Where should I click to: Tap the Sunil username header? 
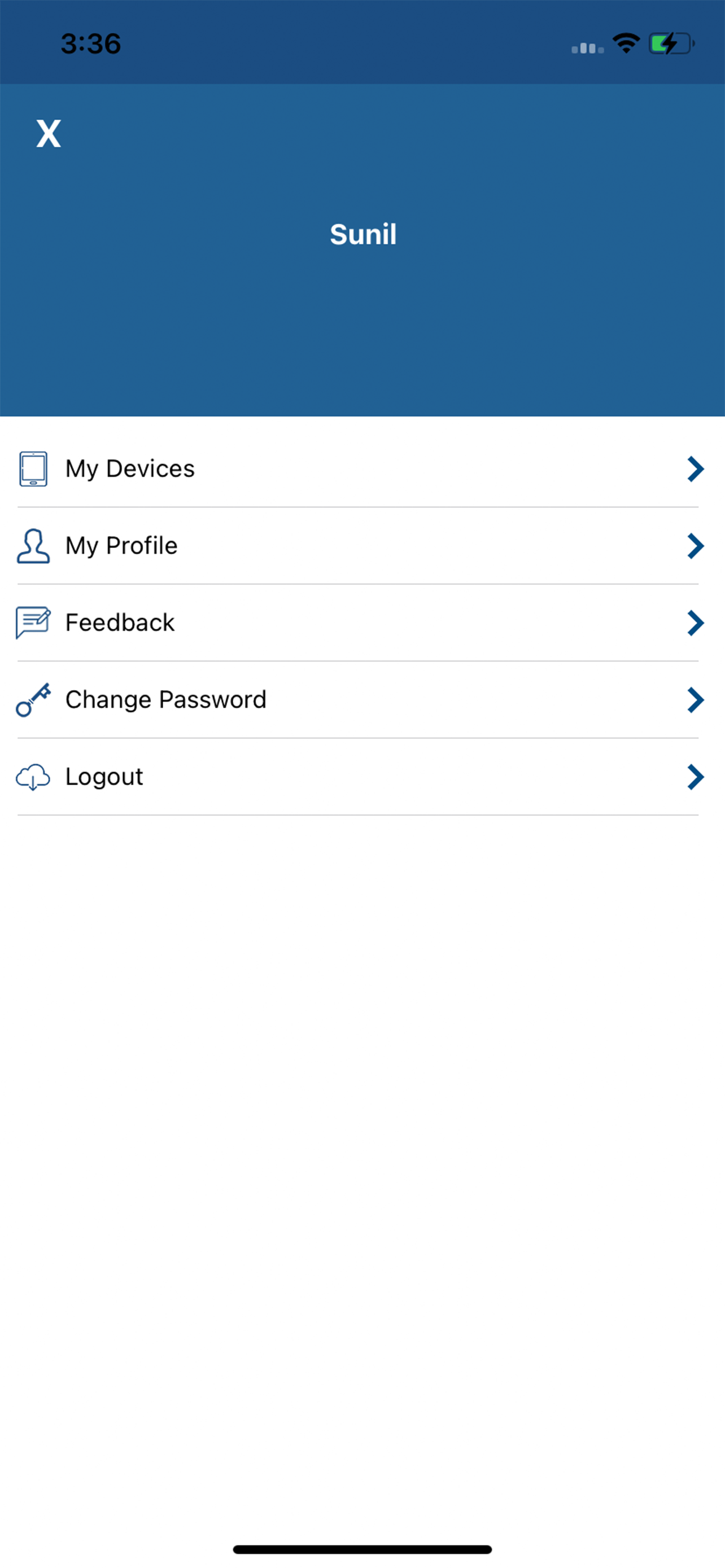[x=363, y=234]
